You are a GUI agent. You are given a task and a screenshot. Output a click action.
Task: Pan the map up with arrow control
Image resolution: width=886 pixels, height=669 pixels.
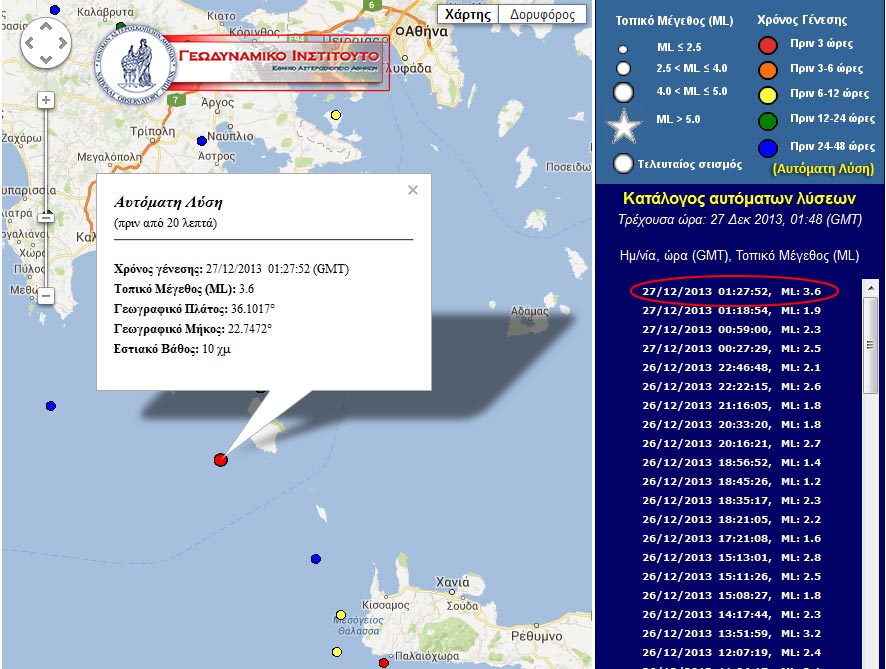(46, 28)
